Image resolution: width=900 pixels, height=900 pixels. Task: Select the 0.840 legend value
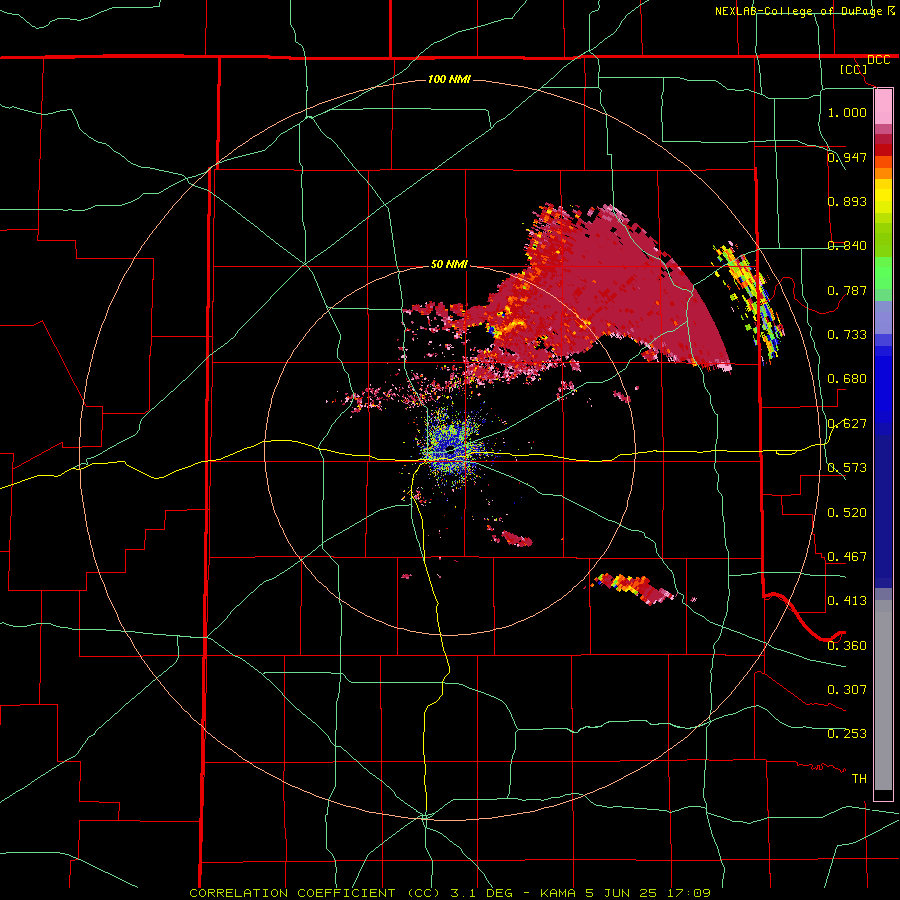point(847,245)
